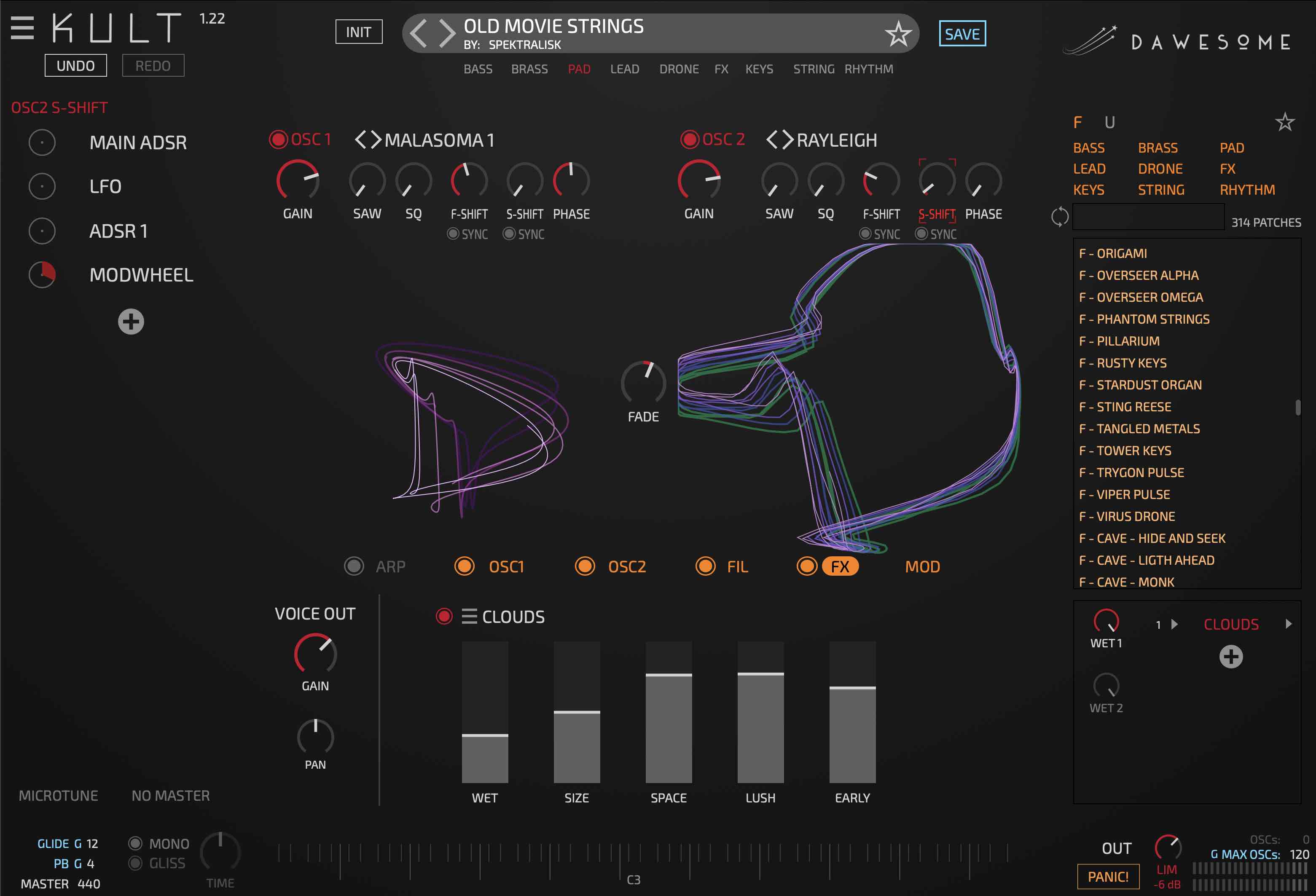
Task: Toggle OSC 1 power on/off
Action: point(278,139)
